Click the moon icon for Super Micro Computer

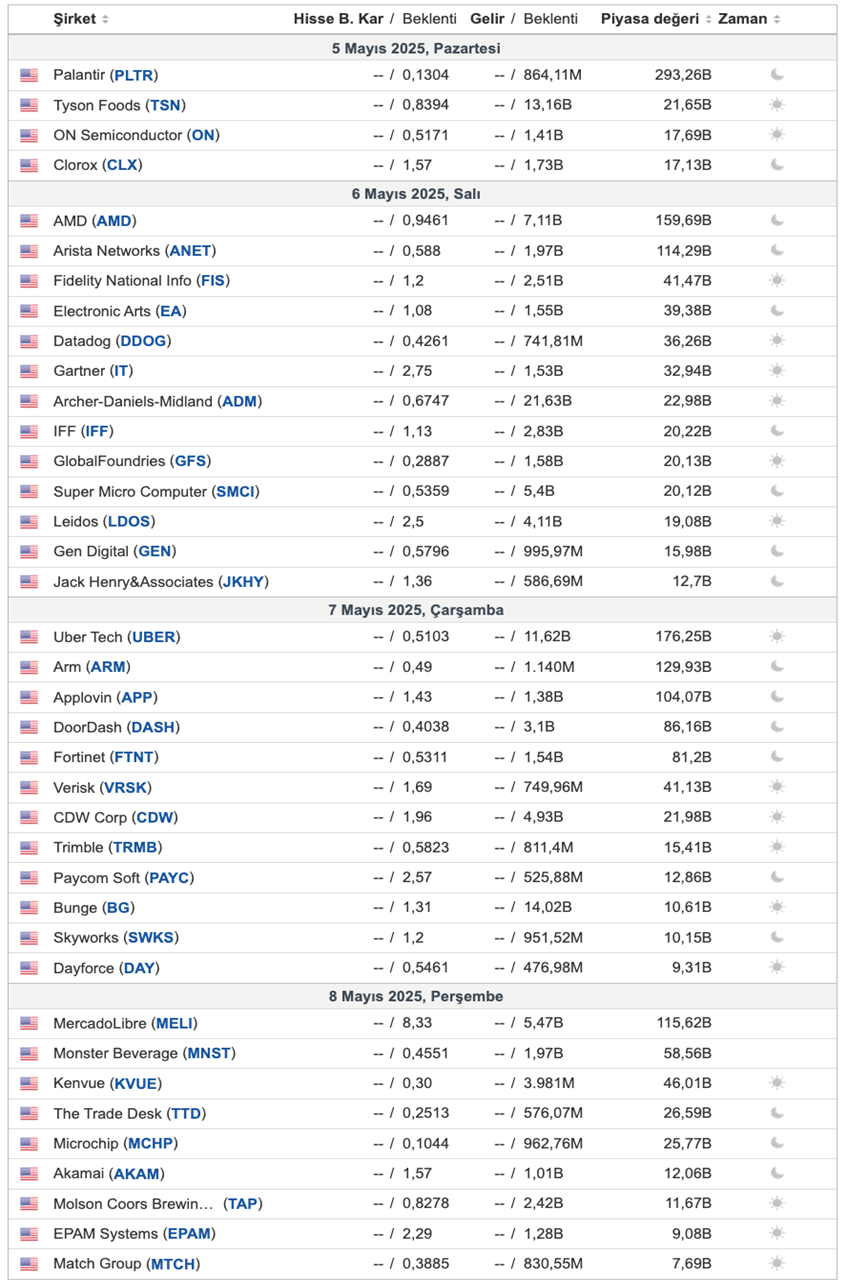point(777,491)
